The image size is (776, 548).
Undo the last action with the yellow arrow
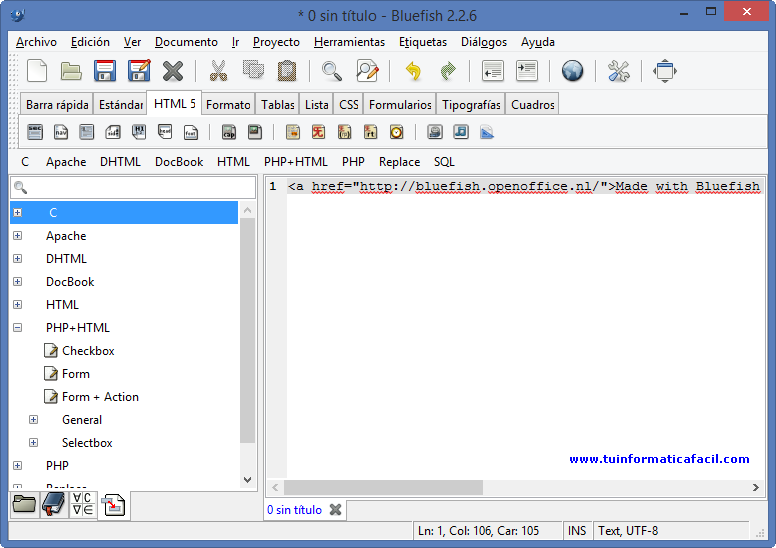pos(413,71)
